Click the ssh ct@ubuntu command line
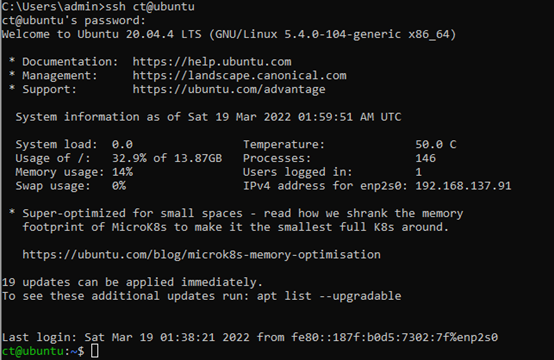The height and width of the screenshot is (360, 554). pyautogui.click(x=98, y=7)
